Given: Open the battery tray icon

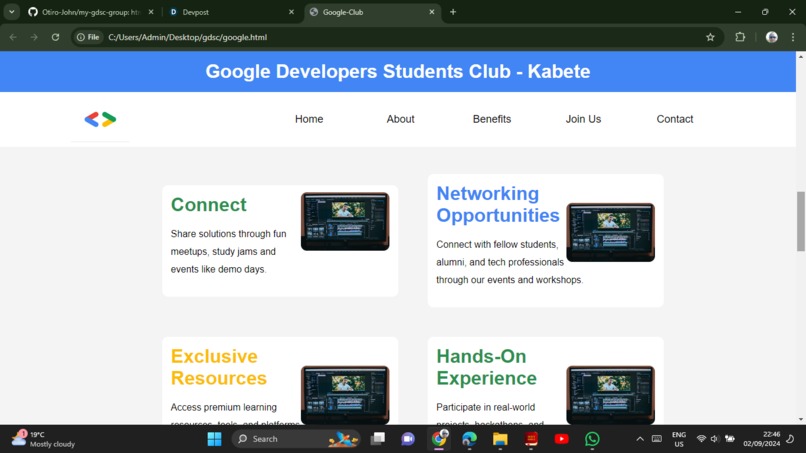Looking at the screenshot, I should click(x=729, y=439).
